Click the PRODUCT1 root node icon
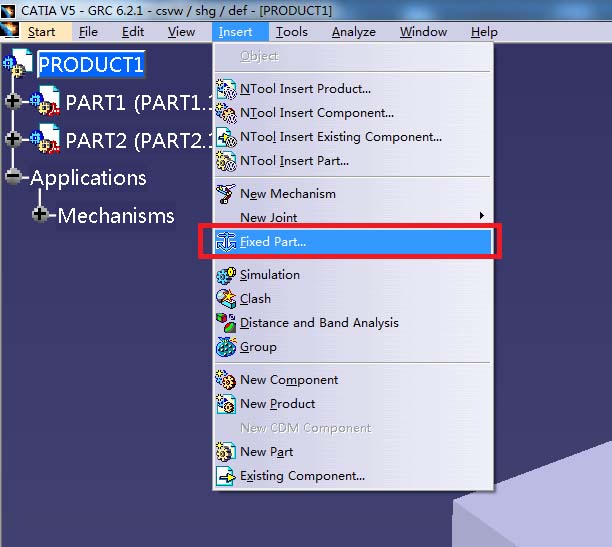This screenshot has height=547, width=612. tap(18, 63)
